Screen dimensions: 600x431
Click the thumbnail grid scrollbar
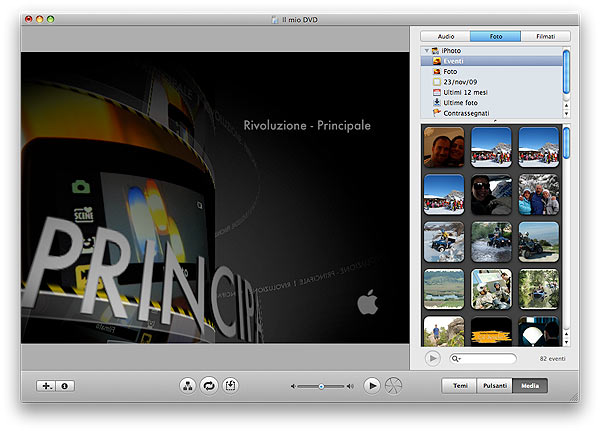coord(566,143)
